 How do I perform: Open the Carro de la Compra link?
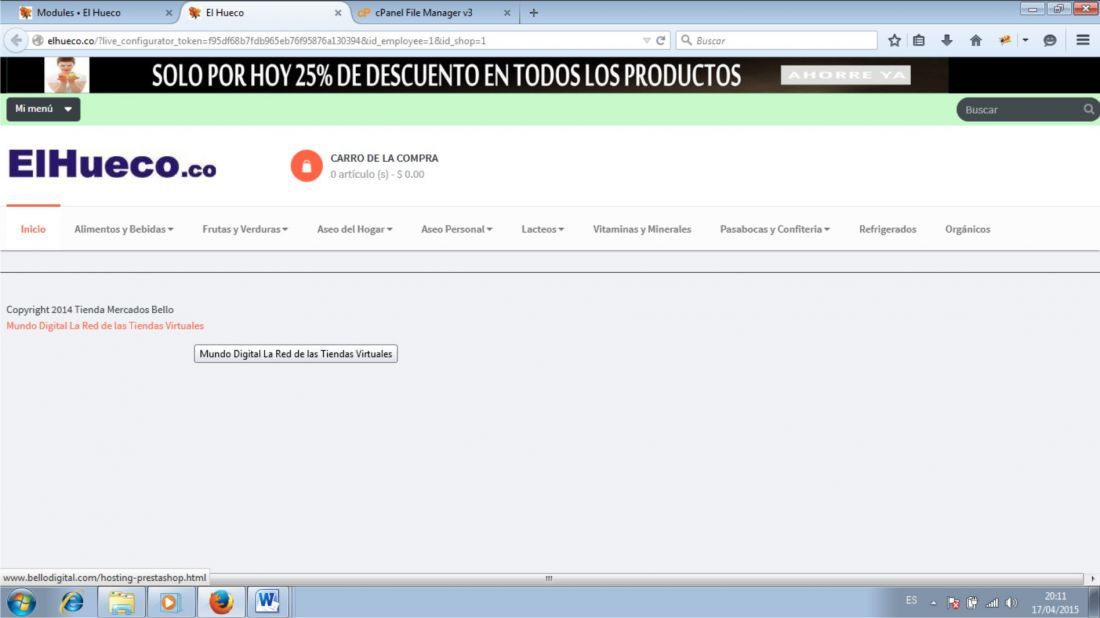tap(384, 159)
